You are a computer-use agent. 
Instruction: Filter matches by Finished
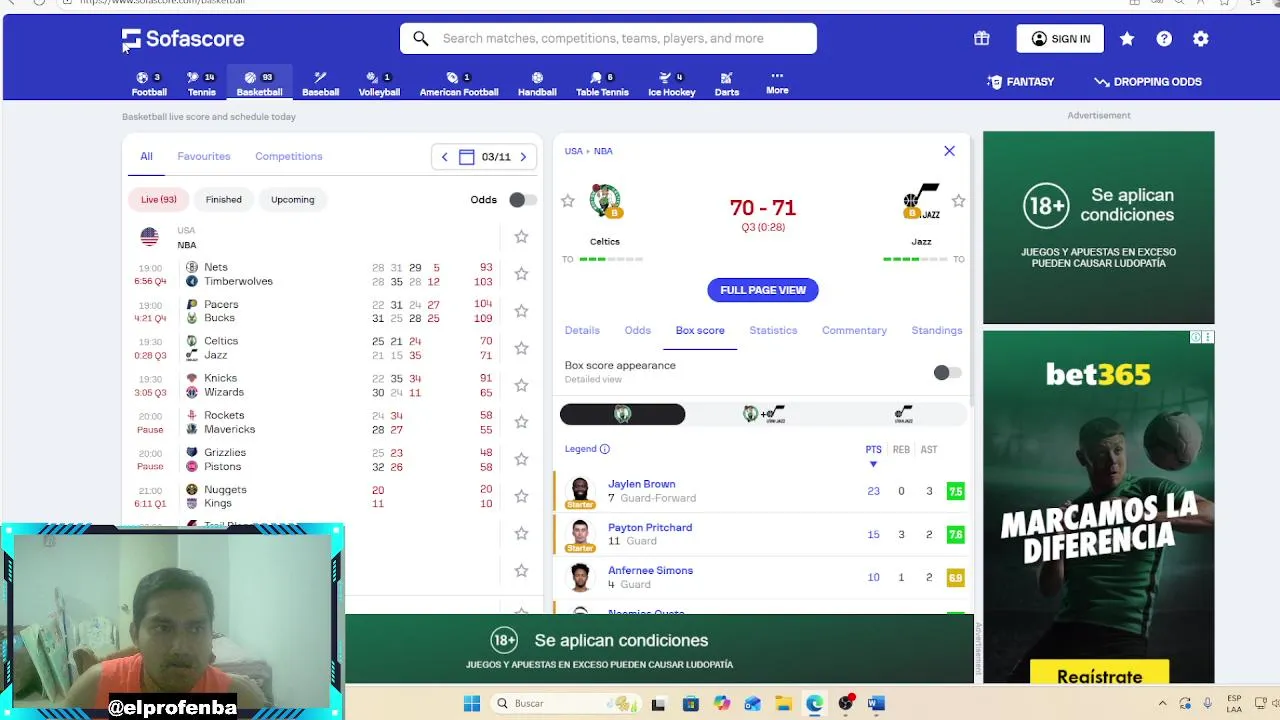coord(223,199)
